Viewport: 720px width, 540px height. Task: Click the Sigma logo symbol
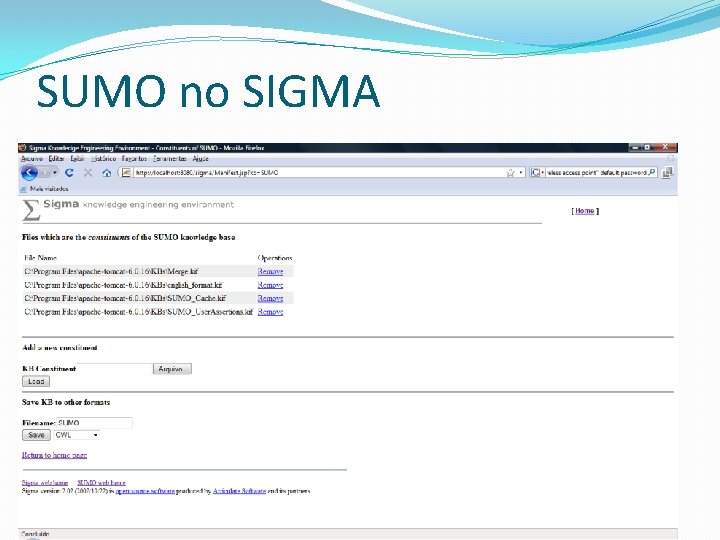31,210
